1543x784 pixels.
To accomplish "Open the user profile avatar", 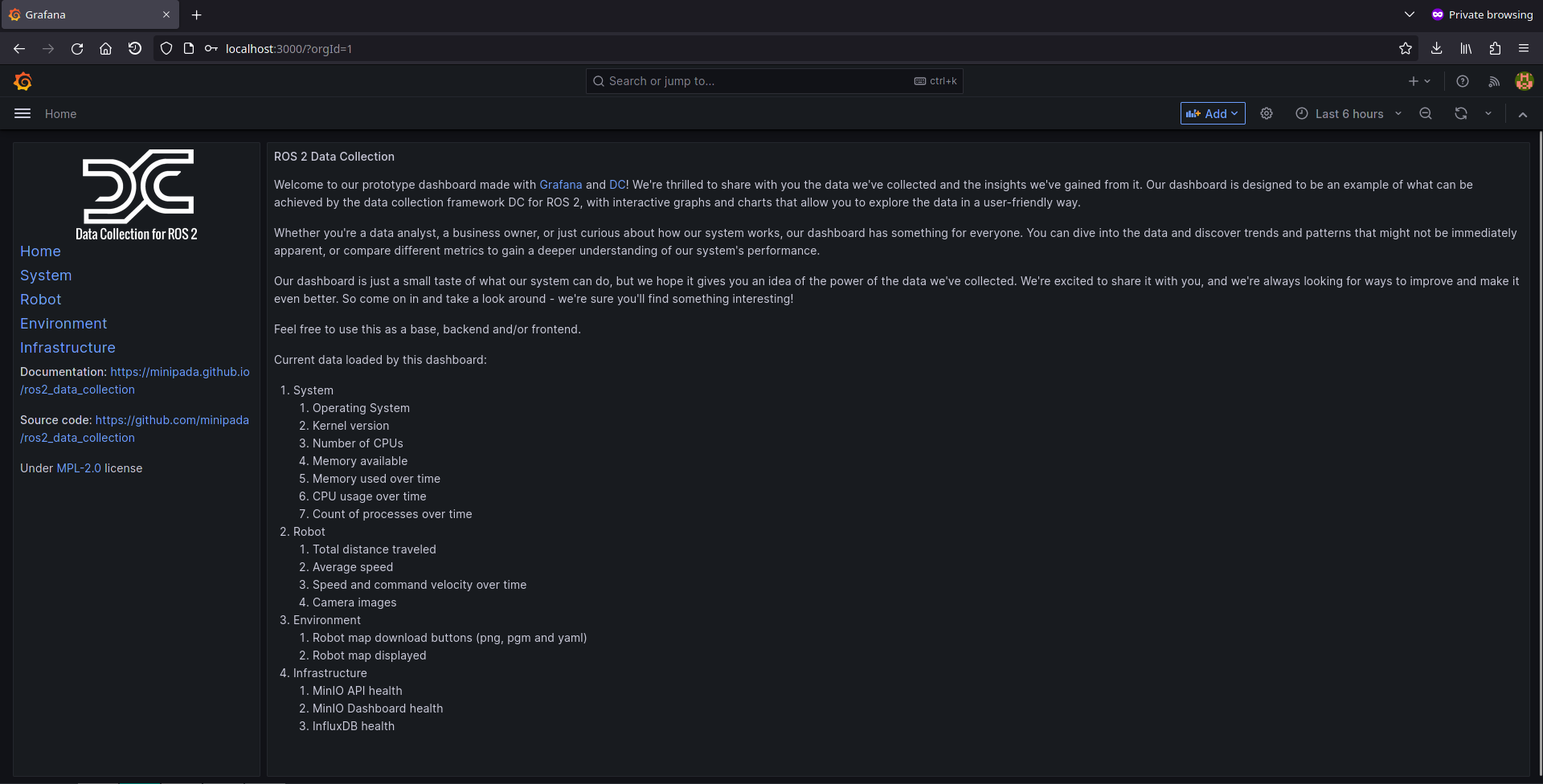I will coord(1524,81).
